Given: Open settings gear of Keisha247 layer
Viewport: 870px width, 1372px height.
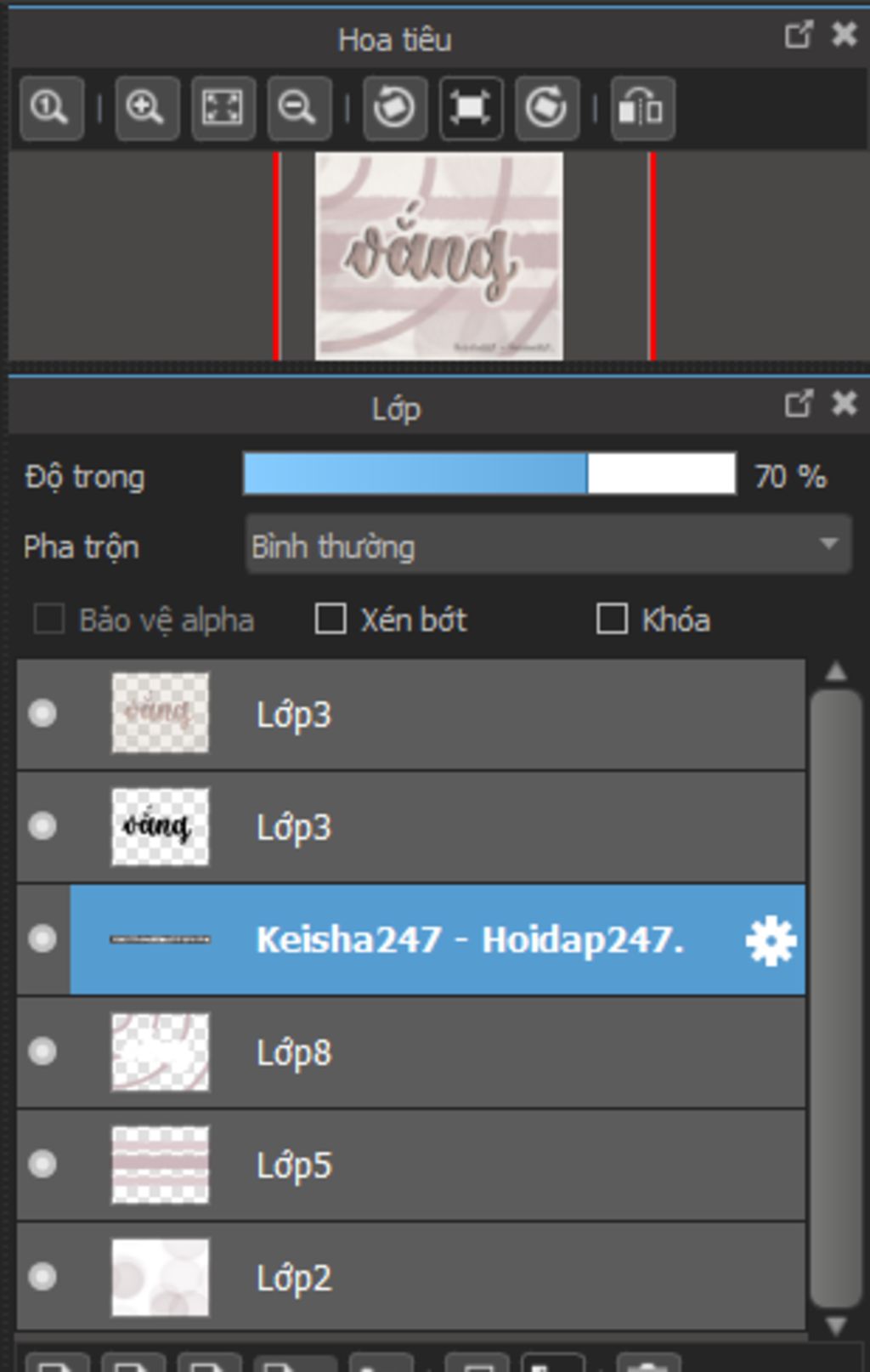Looking at the screenshot, I should [771, 941].
